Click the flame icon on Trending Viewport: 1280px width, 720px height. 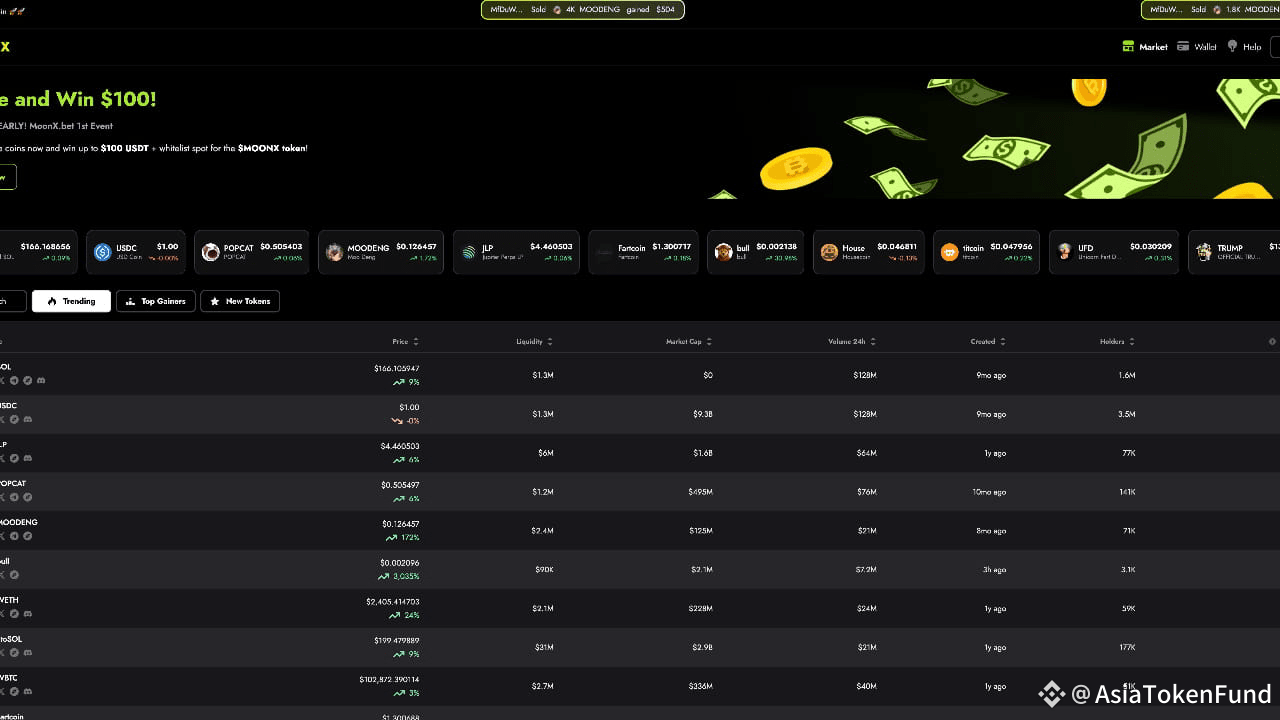pyautogui.click(x=52, y=301)
